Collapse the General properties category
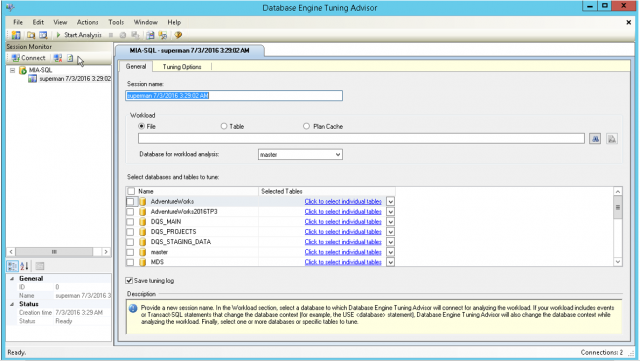 [x=12, y=279]
